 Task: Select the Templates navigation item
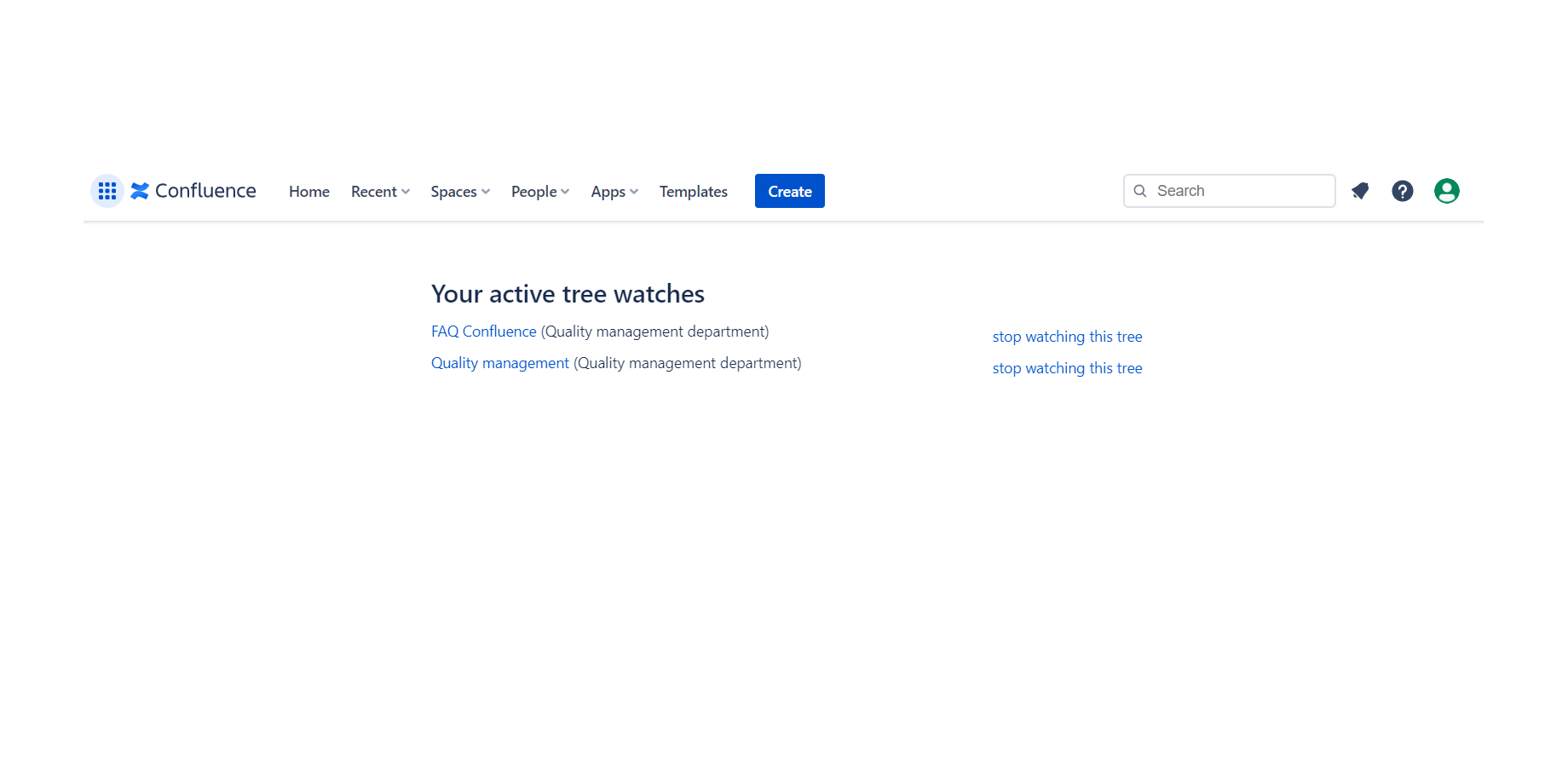[x=693, y=191]
